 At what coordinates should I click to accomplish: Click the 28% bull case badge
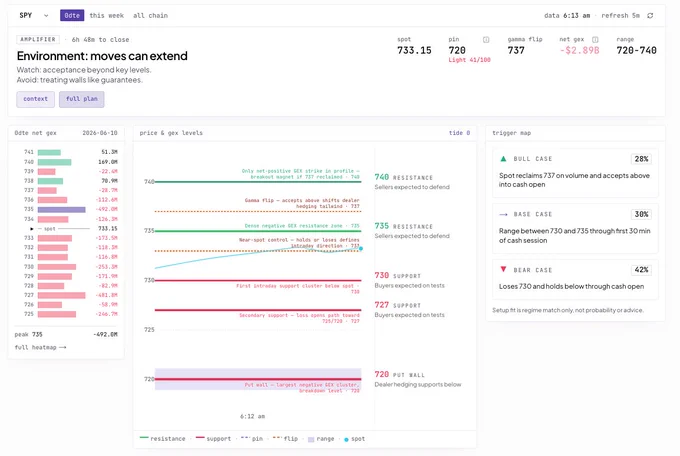click(x=641, y=159)
